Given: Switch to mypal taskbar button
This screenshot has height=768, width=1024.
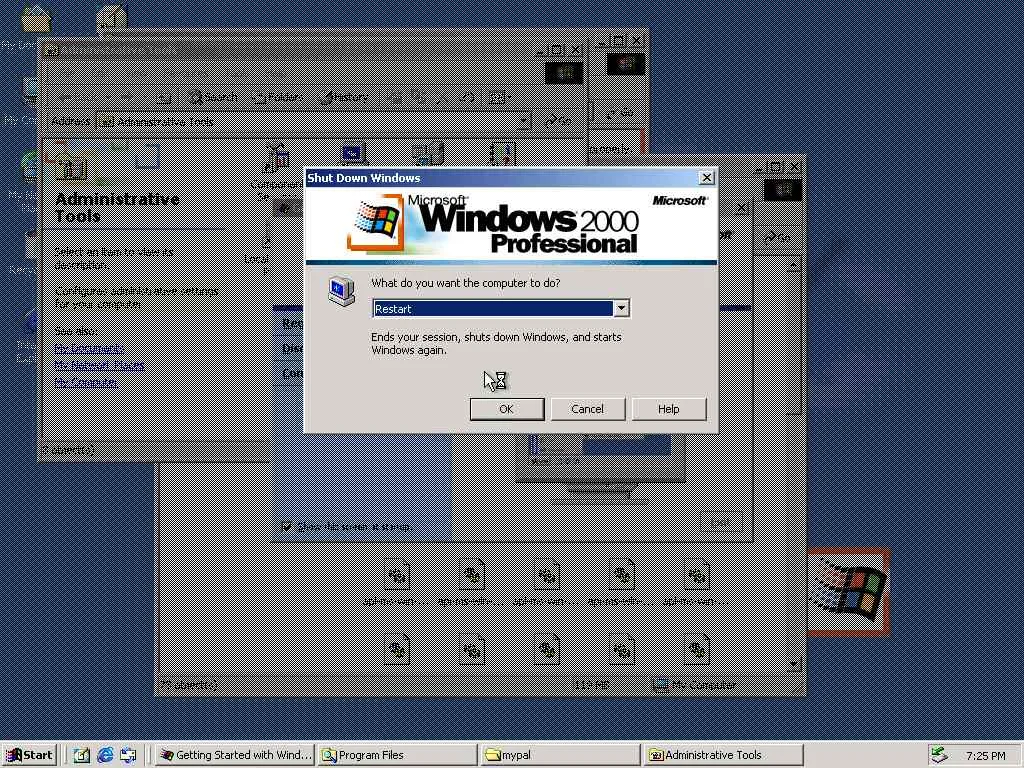Looking at the screenshot, I should tap(559, 755).
